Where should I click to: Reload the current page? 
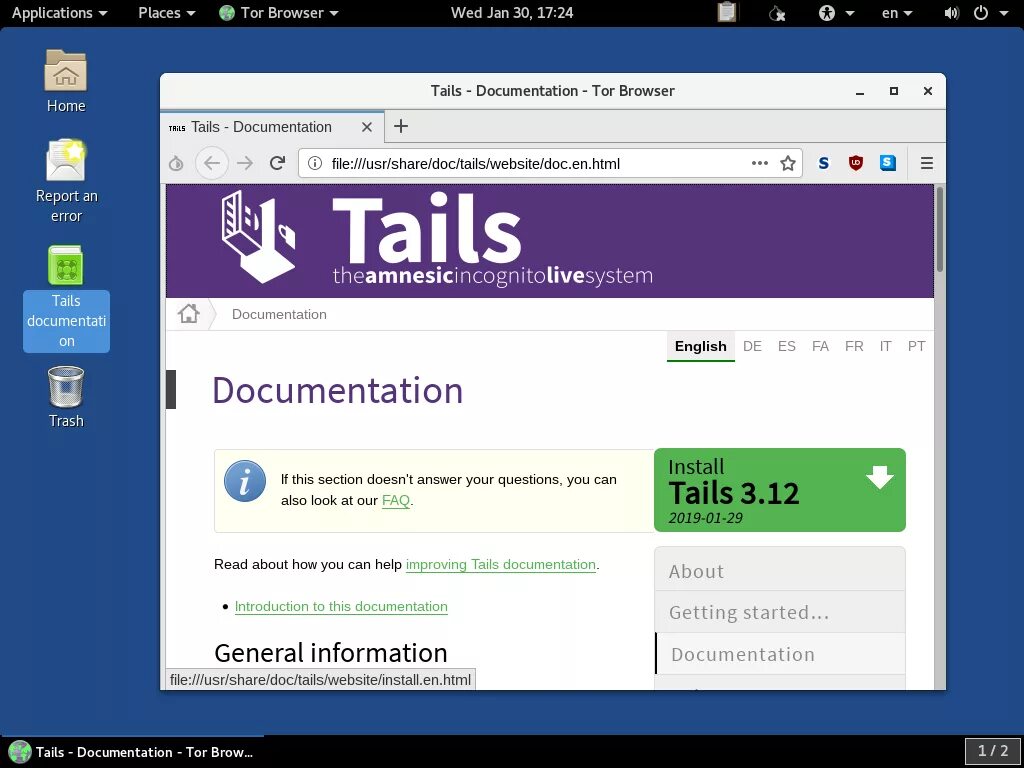[x=278, y=163]
